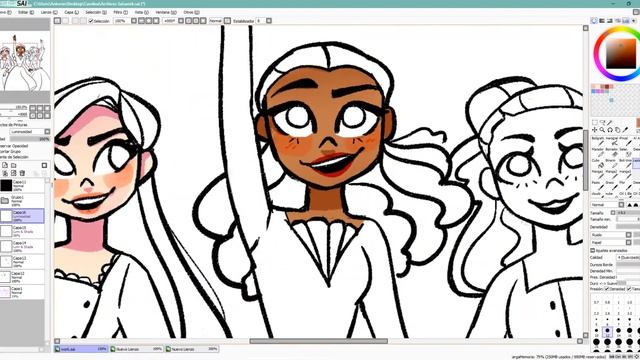The image size is (640, 360).
Task: Toggle the checkbox beside Tamaño size
Action: (613, 213)
